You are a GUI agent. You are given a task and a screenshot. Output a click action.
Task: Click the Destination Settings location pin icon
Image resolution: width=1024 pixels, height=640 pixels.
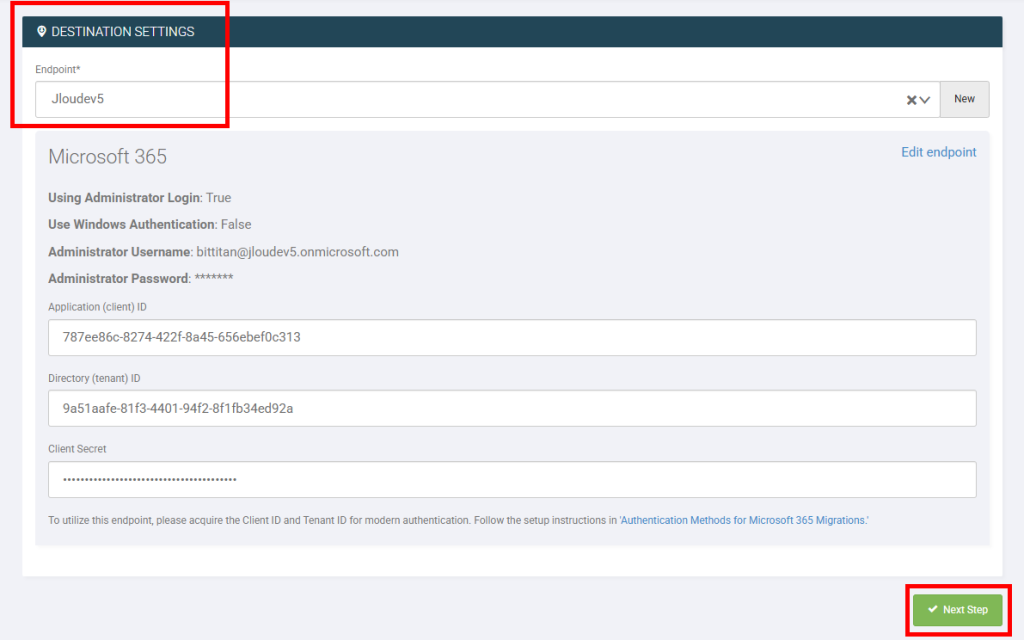pyautogui.click(x=41, y=31)
